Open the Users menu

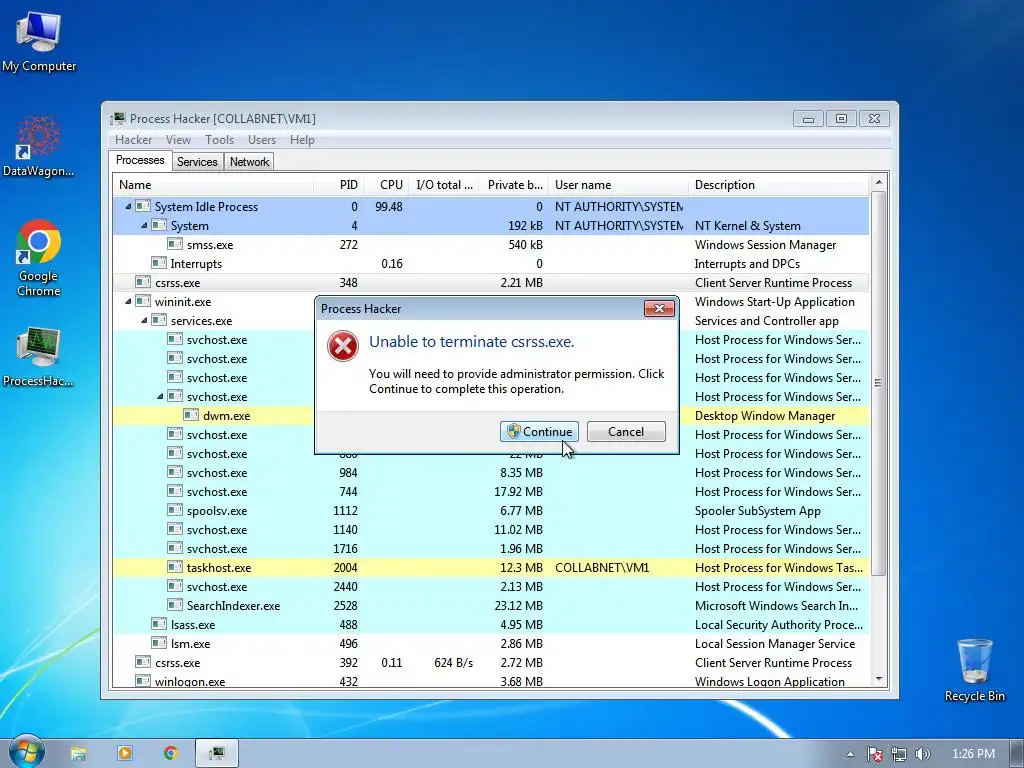click(x=261, y=140)
